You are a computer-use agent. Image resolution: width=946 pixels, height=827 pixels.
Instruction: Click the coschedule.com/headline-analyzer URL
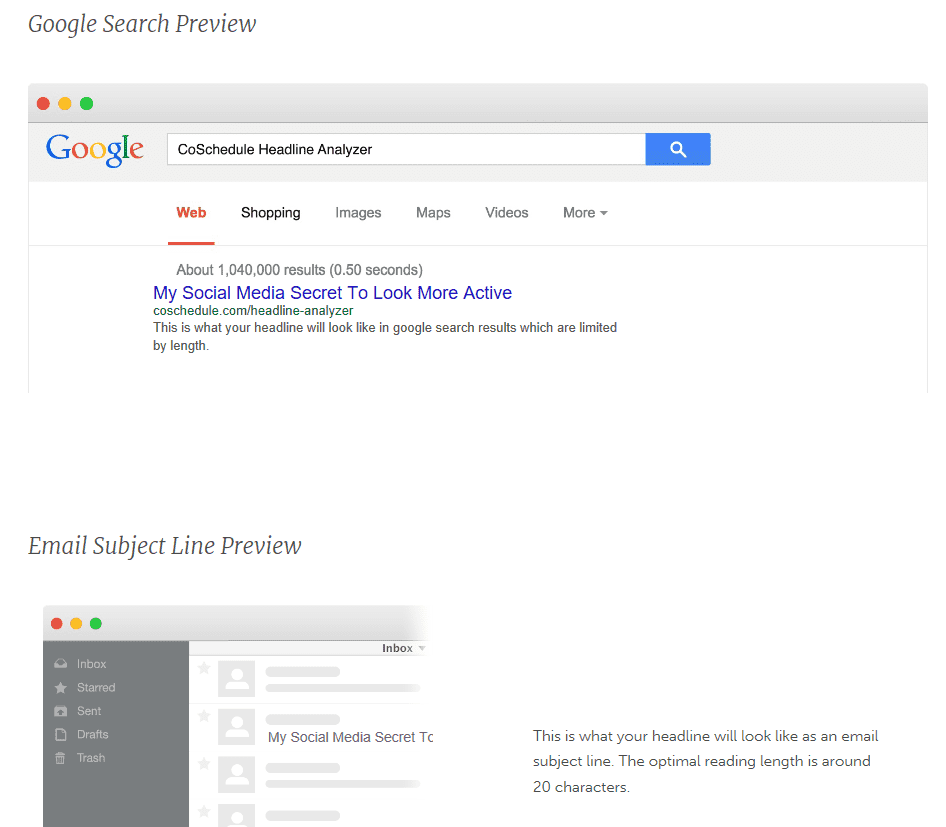pos(253,311)
